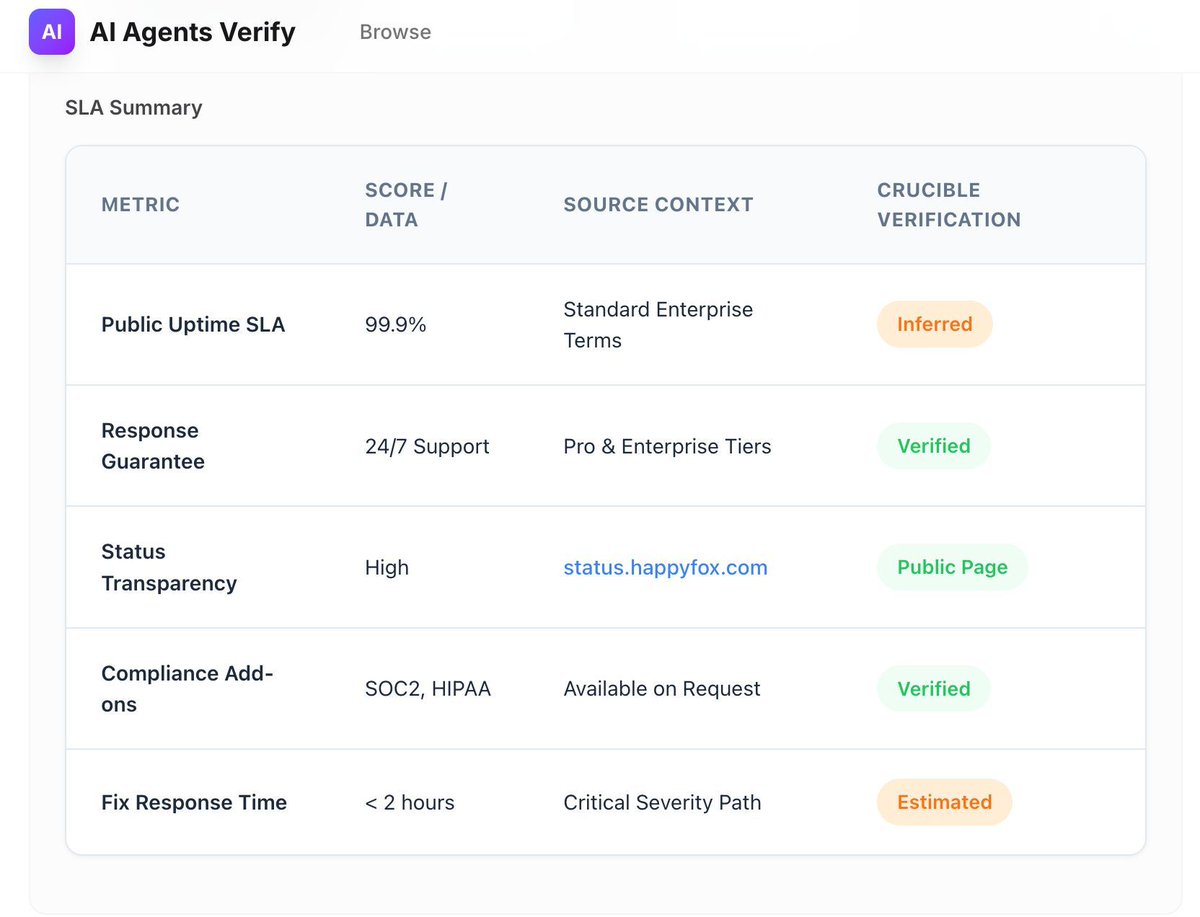Select the Metric column header
Viewport: 1200px width, 917px height.
click(141, 205)
